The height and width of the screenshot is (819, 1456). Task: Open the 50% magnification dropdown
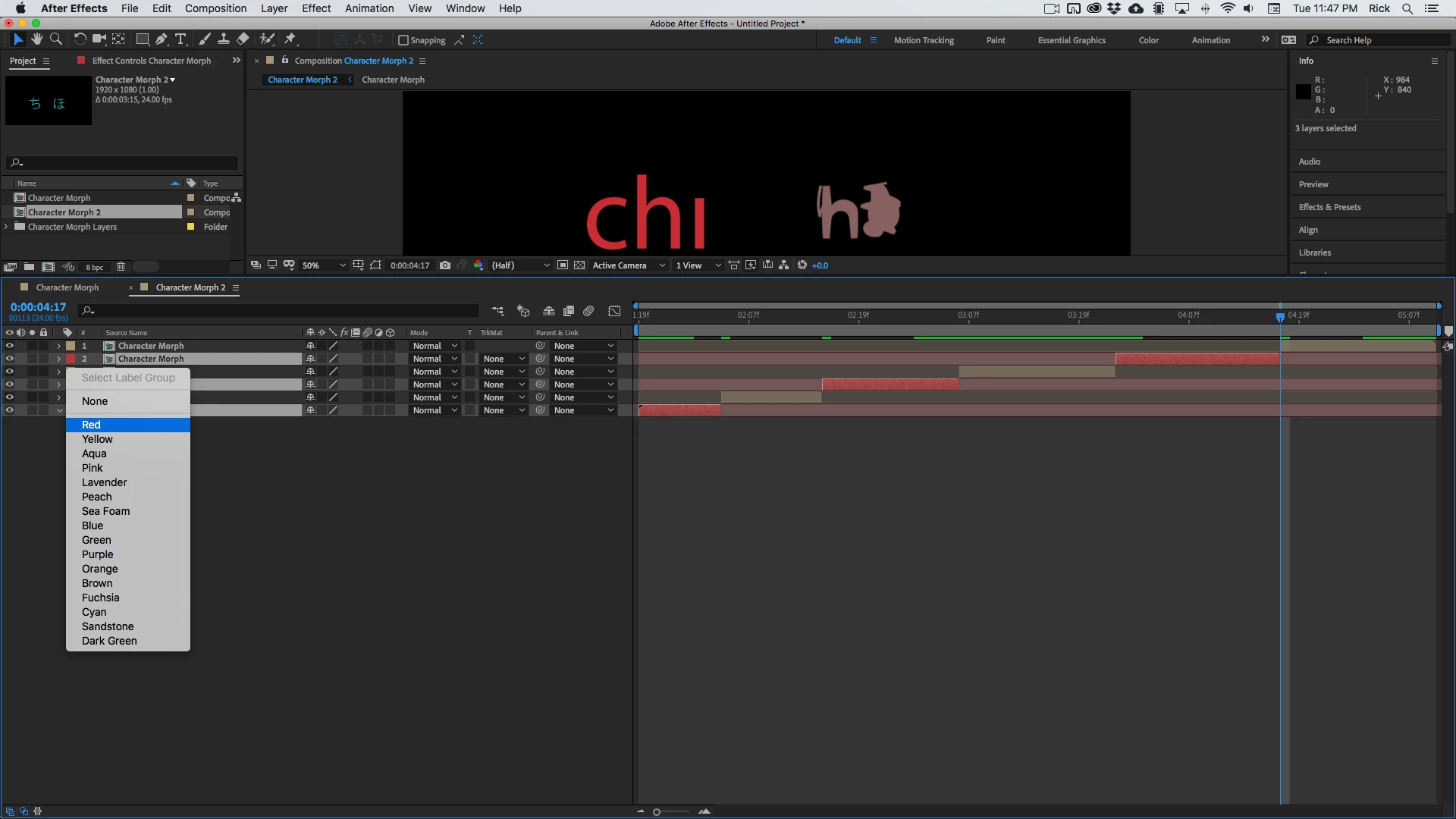324,265
